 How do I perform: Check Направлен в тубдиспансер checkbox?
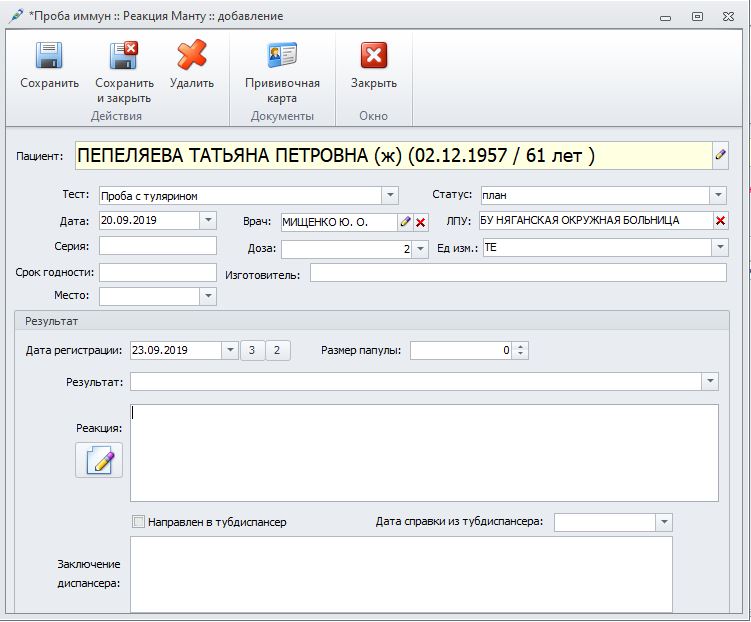[138, 522]
